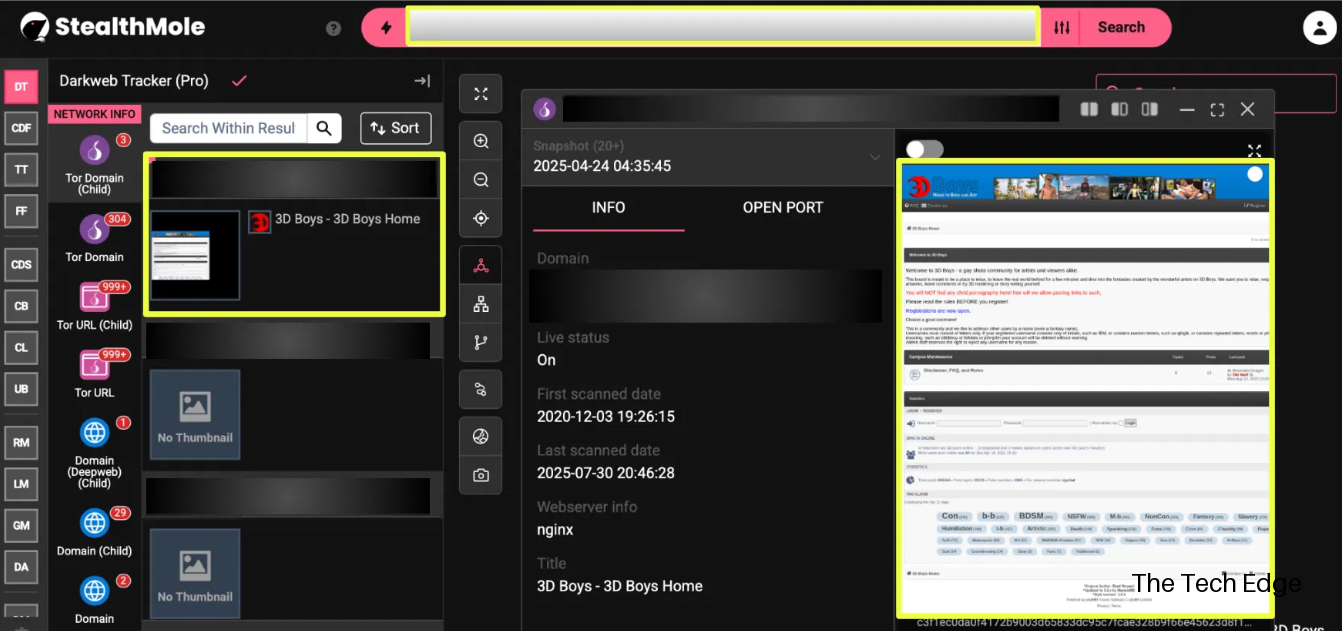Click the magnifier in Search Within Results
The height and width of the screenshot is (631, 1342).
pyautogui.click(x=324, y=128)
